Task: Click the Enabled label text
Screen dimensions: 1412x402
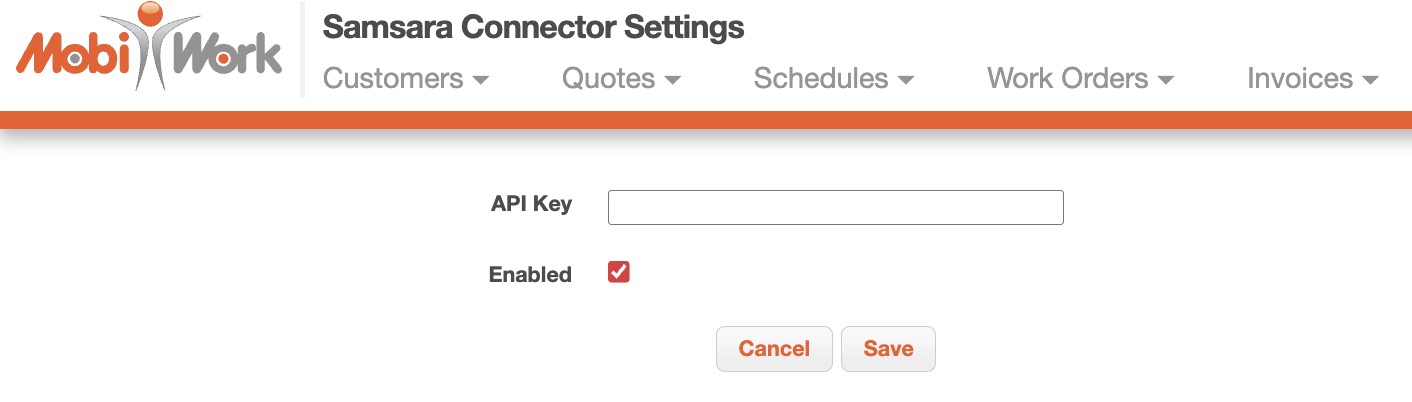Action: click(530, 275)
